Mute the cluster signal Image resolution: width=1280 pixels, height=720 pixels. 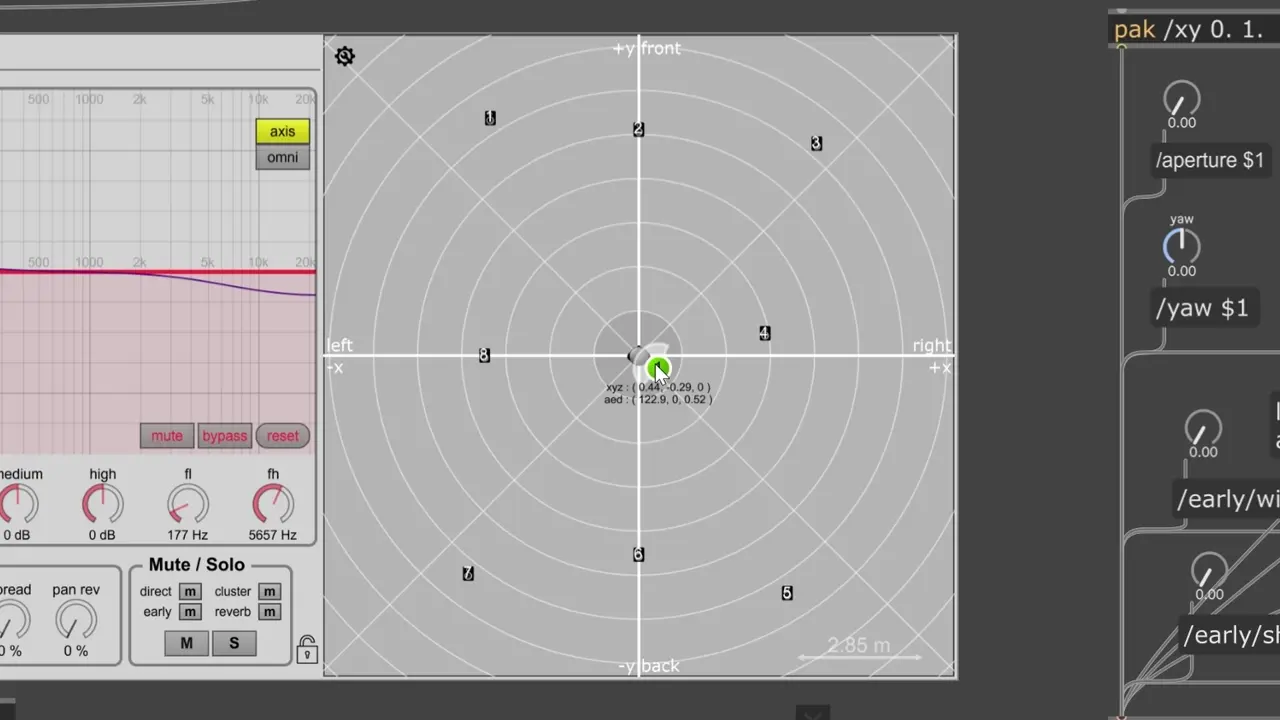pyautogui.click(x=269, y=592)
